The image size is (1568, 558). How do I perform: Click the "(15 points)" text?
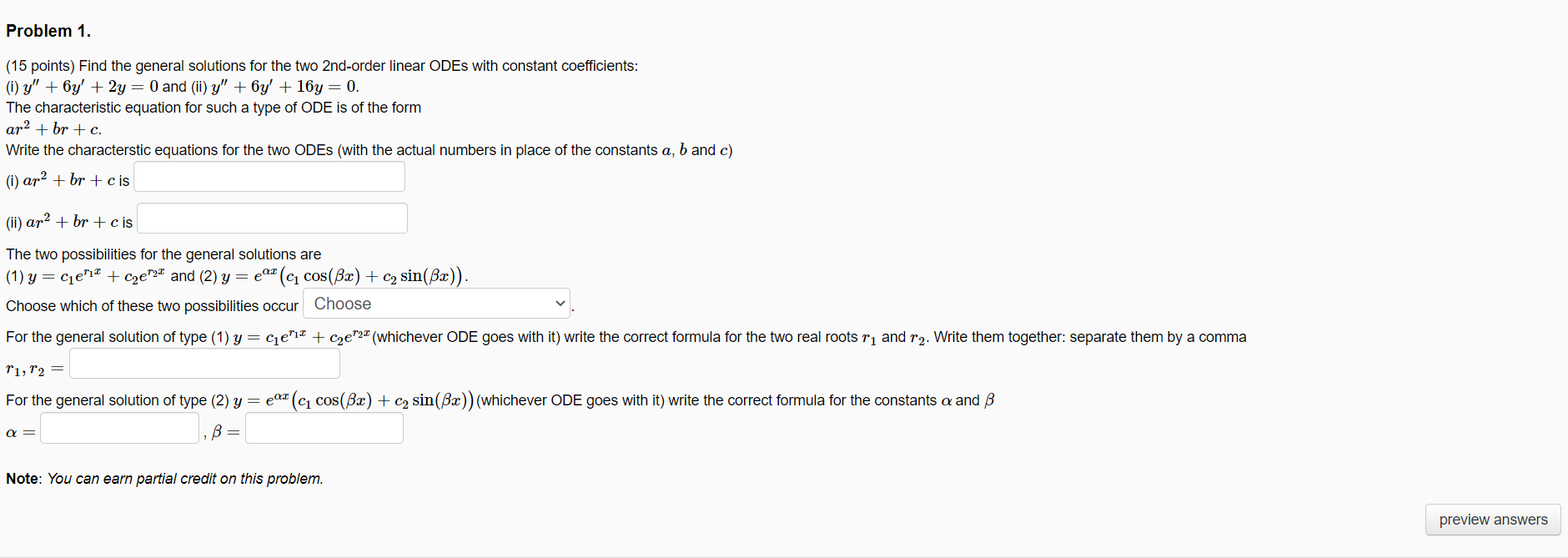pos(41,66)
